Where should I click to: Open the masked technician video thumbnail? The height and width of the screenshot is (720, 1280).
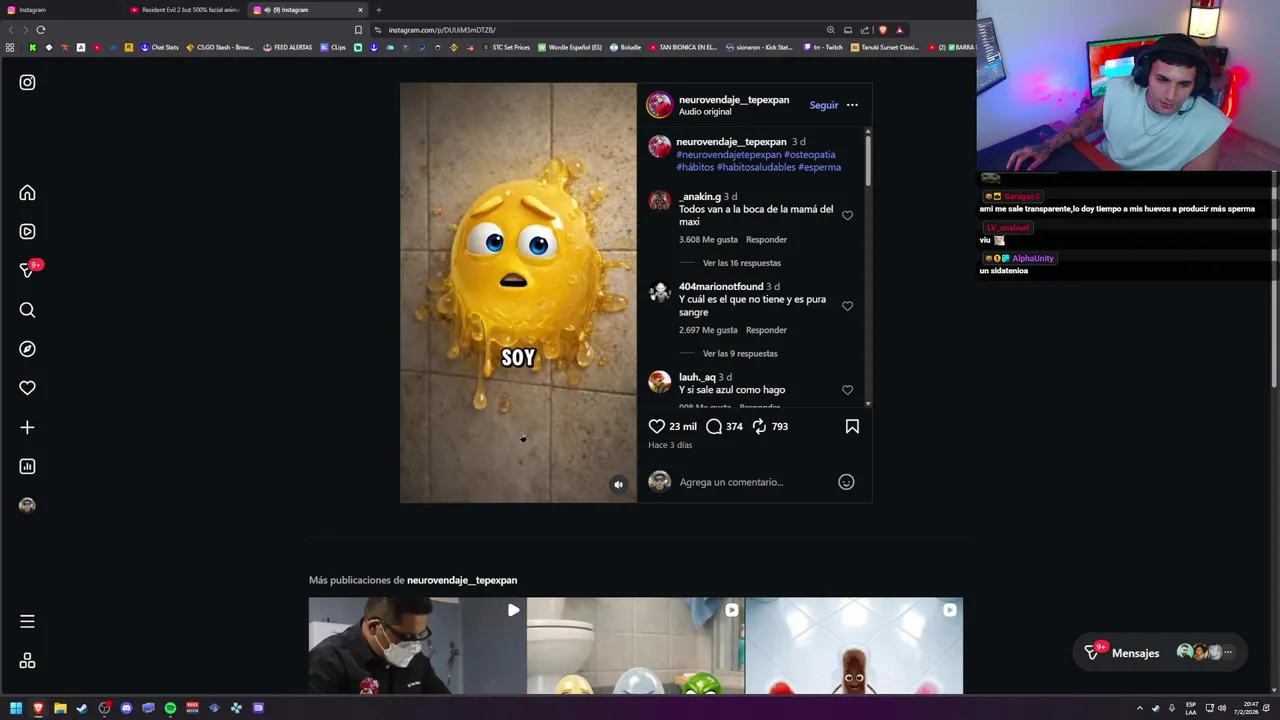(417, 646)
